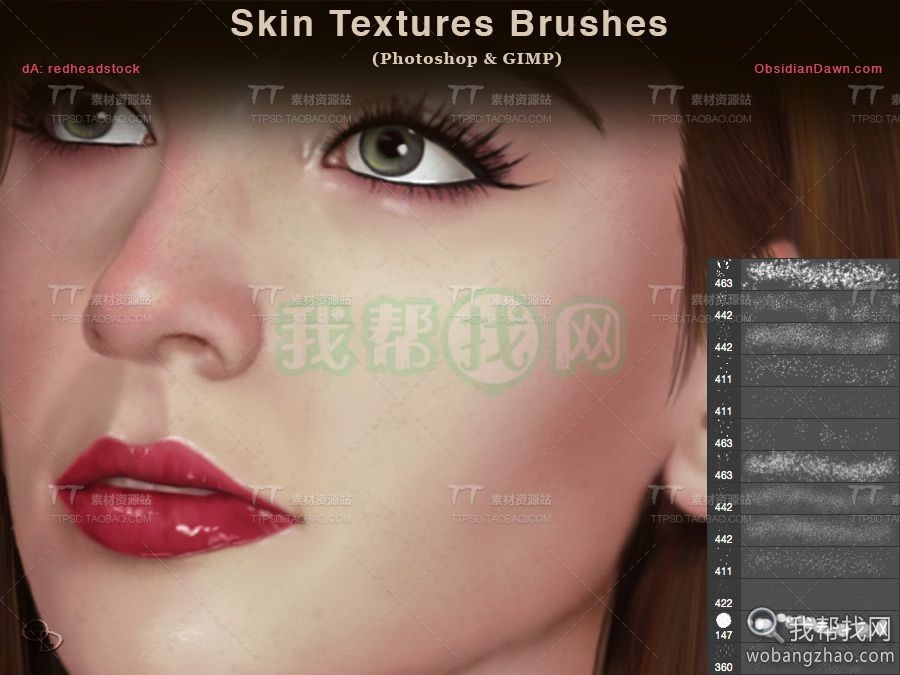Pick the brush preset sized 360

(x=804, y=658)
